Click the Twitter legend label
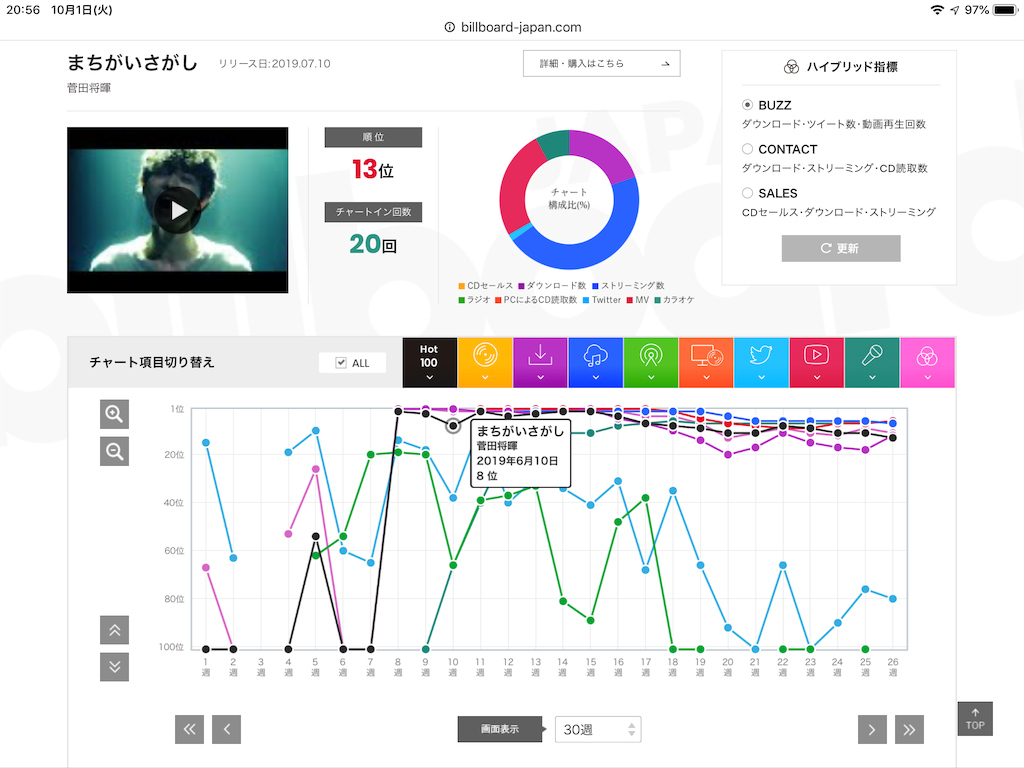 pos(606,300)
